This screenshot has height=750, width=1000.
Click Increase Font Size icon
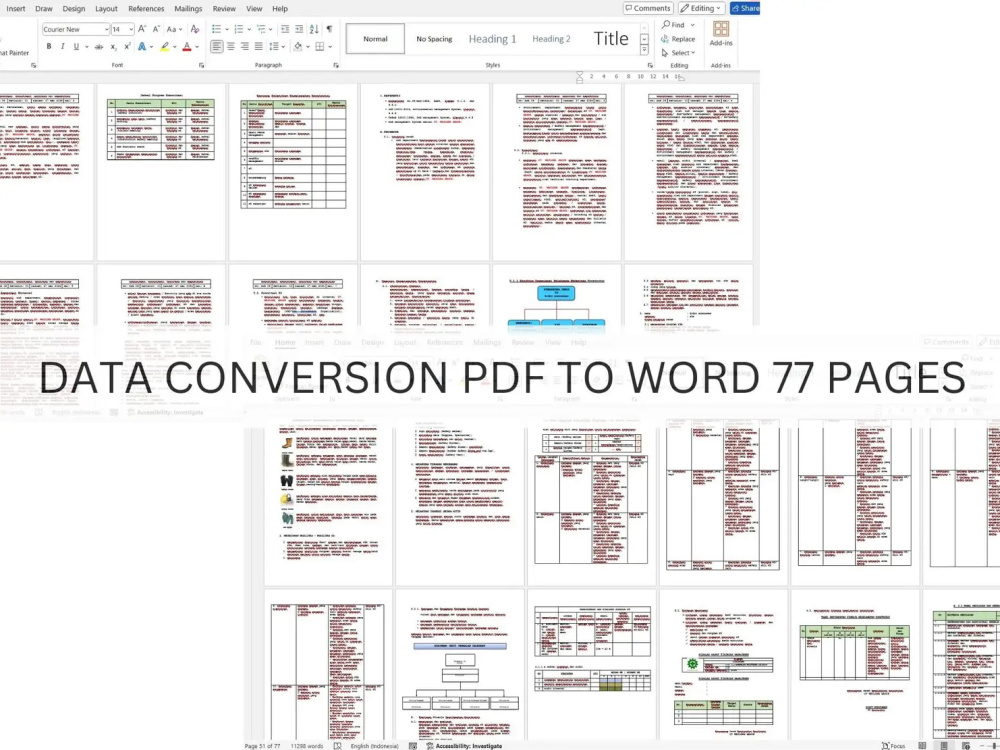(142, 29)
